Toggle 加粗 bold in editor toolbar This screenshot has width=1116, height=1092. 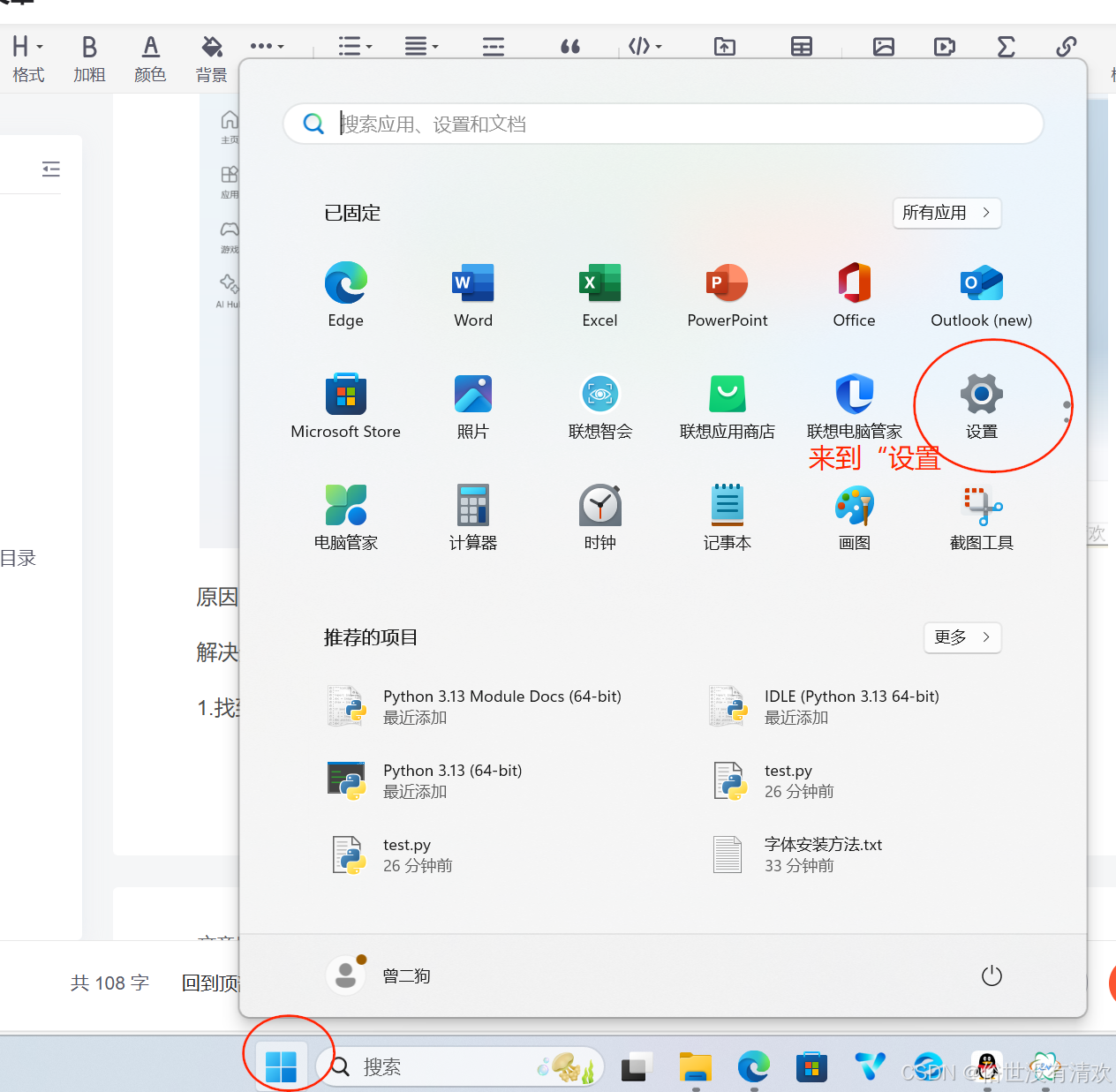[89, 58]
